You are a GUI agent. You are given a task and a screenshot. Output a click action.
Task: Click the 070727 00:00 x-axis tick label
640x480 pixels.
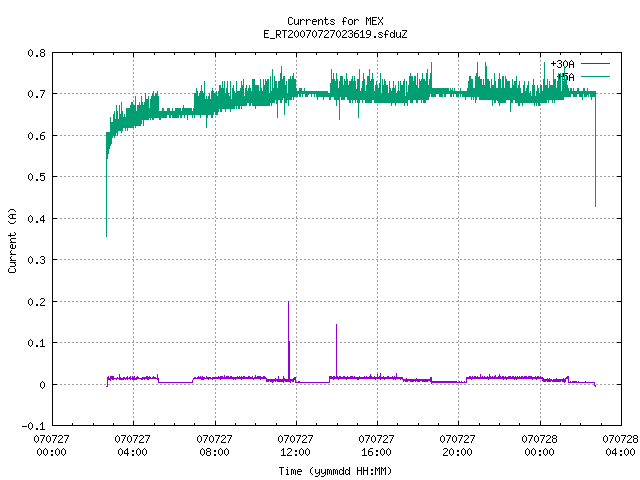coord(51,446)
